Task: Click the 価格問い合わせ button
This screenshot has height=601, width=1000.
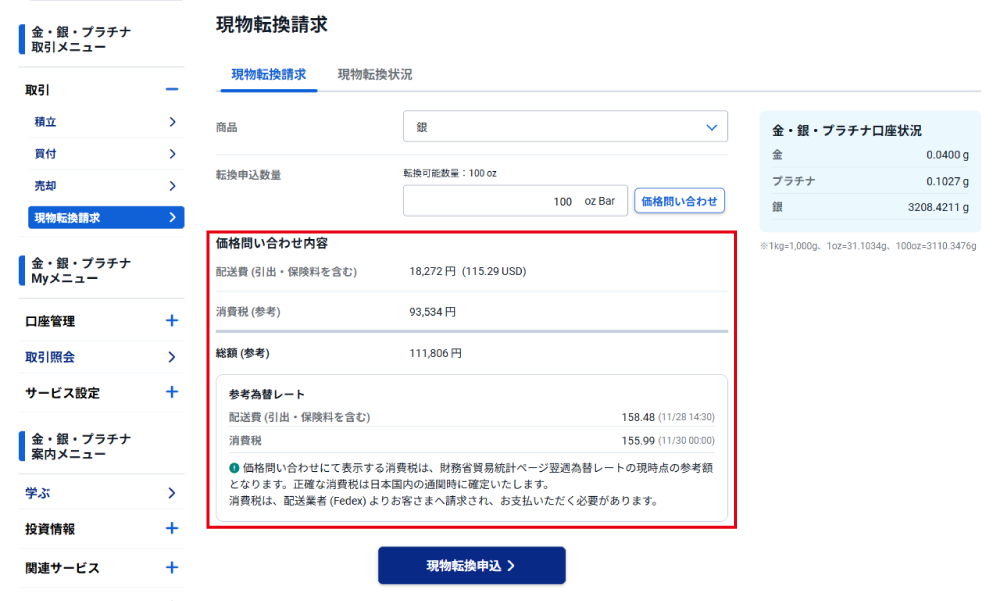Action: tap(679, 201)
